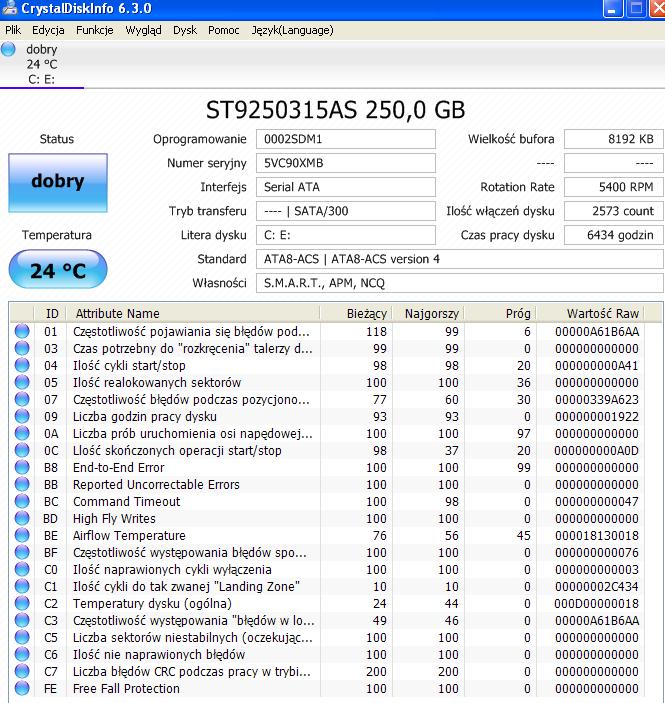Click the status orb of High Fly Writes

pos(22,518)
